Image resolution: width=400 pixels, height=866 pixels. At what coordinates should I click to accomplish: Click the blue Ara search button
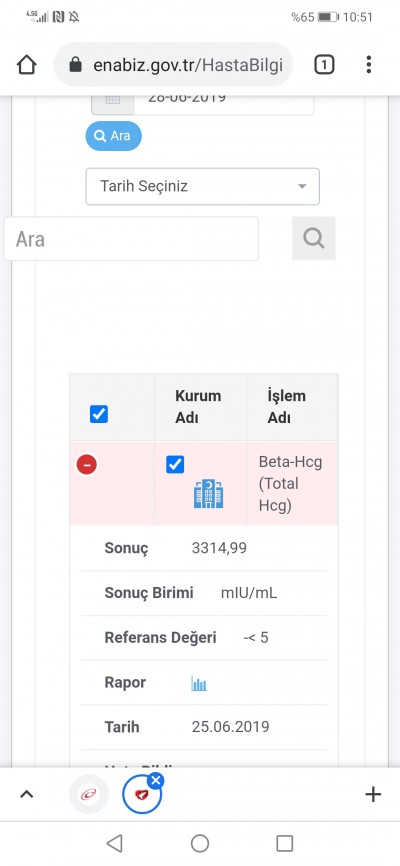point(113,136)
